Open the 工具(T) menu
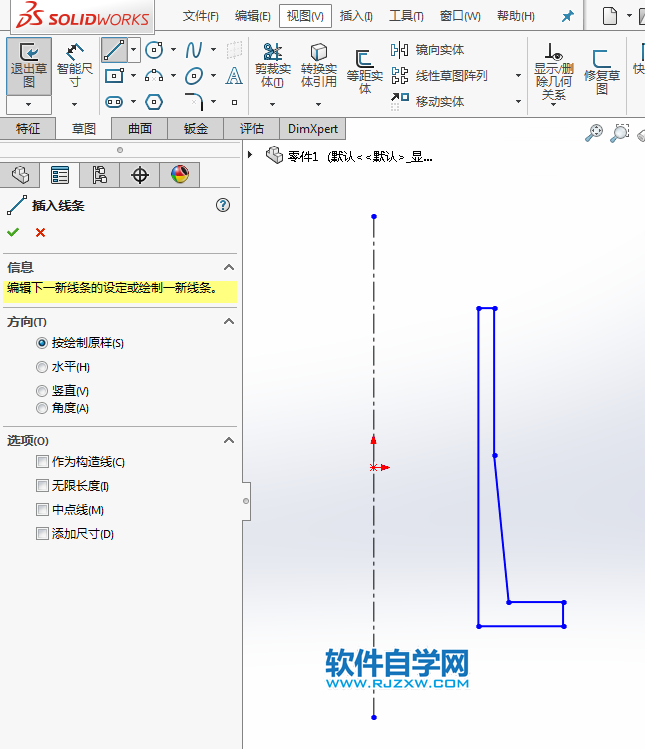This screenshot has height=749, width=645. [x=406, y=16]
